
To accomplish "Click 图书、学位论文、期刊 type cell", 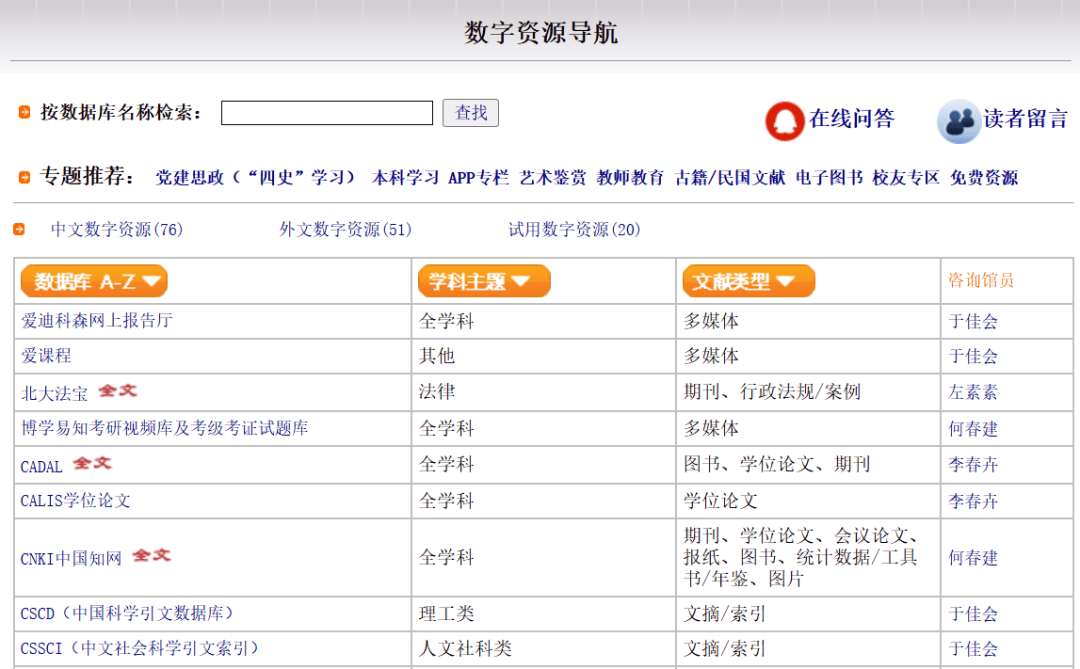I will (777, 464).
